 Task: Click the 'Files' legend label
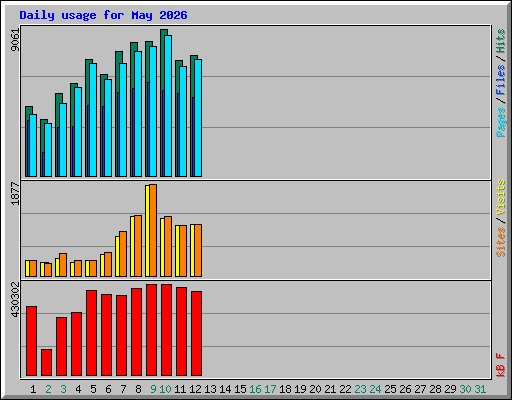(x=501, y=80)
